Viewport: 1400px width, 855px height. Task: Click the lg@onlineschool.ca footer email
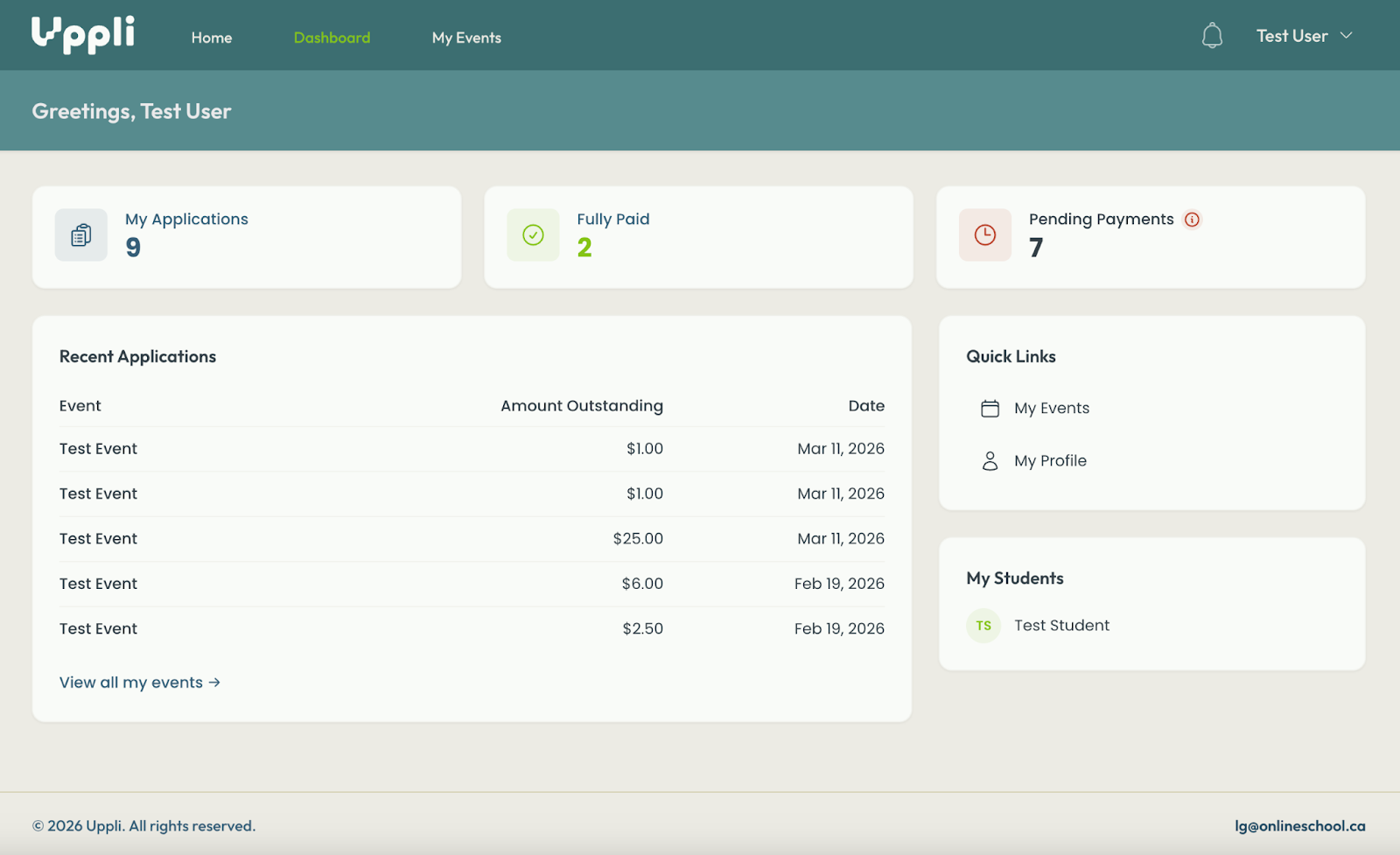1299,826
